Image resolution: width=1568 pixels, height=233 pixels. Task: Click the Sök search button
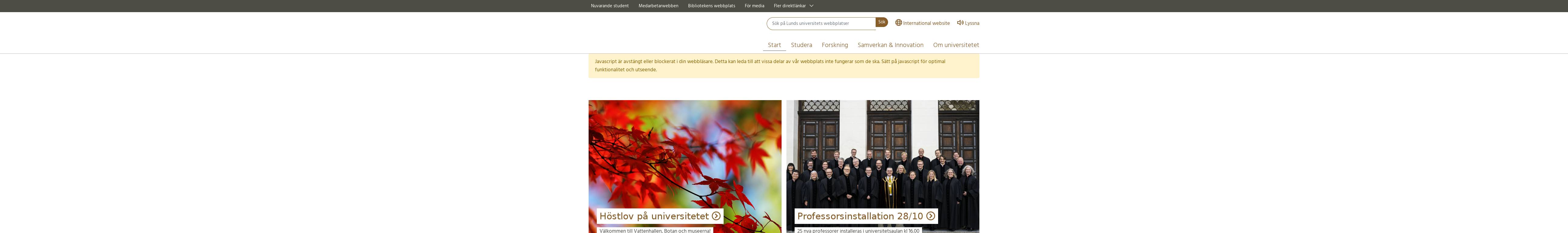coord(881,22)
